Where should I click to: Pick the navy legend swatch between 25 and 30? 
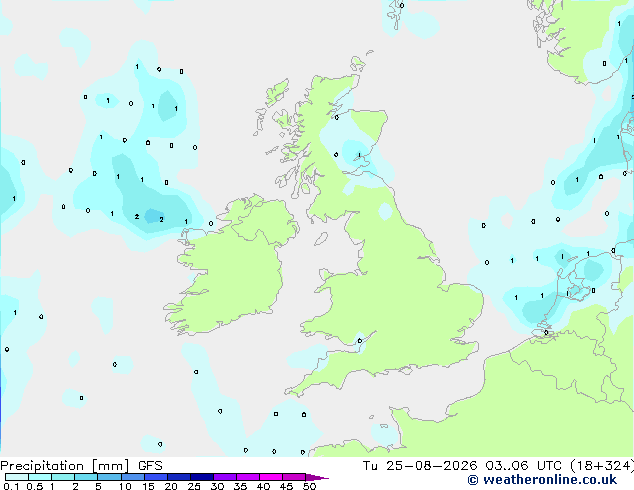pyautogui.click(x=202, y=477)
